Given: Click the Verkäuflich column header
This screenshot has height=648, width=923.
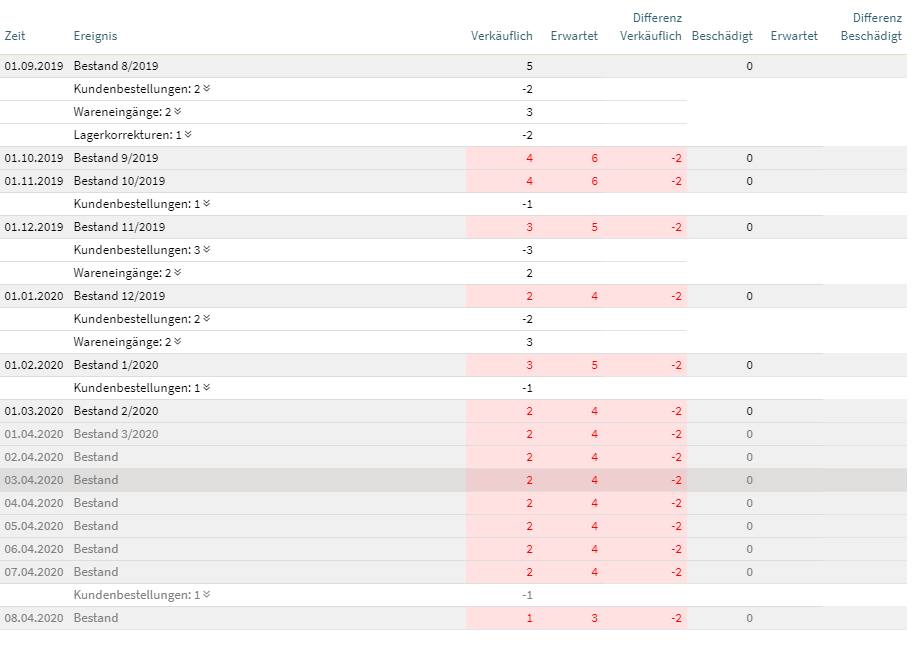Looking at the screenshot, I should point(501,36).
